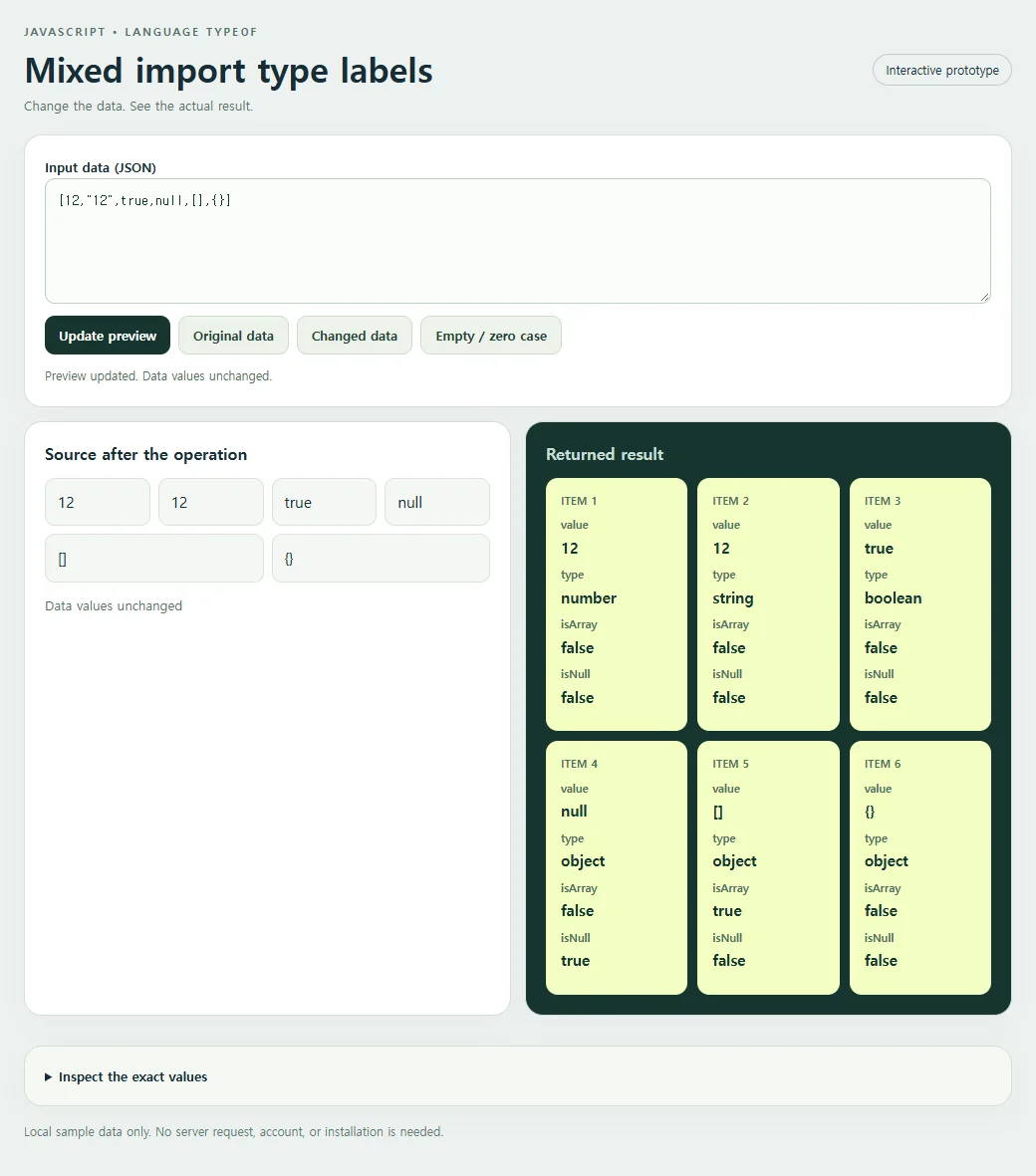Click type value object in ITEM 5 card
The image size is (1036, 1176).
[x=734, y=861]
